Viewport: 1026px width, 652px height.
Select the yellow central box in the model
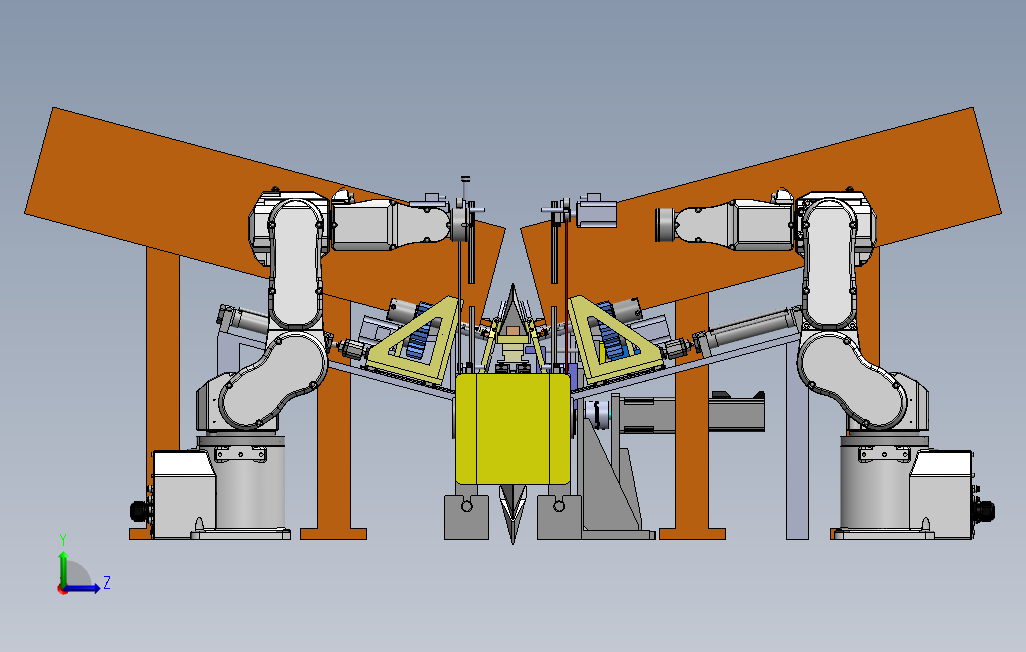click(x=512, y=429)
